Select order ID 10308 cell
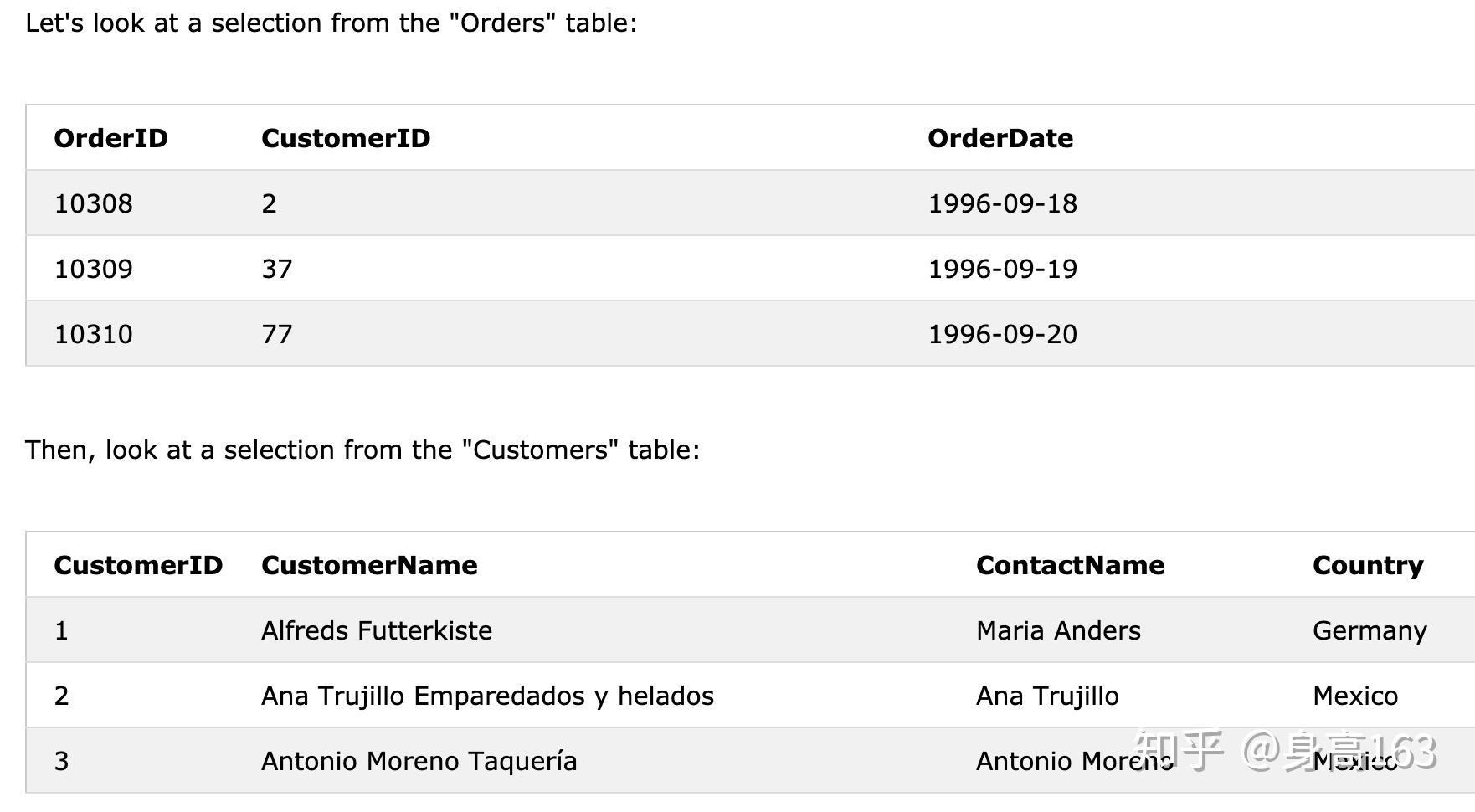 [x=93, y=203]
